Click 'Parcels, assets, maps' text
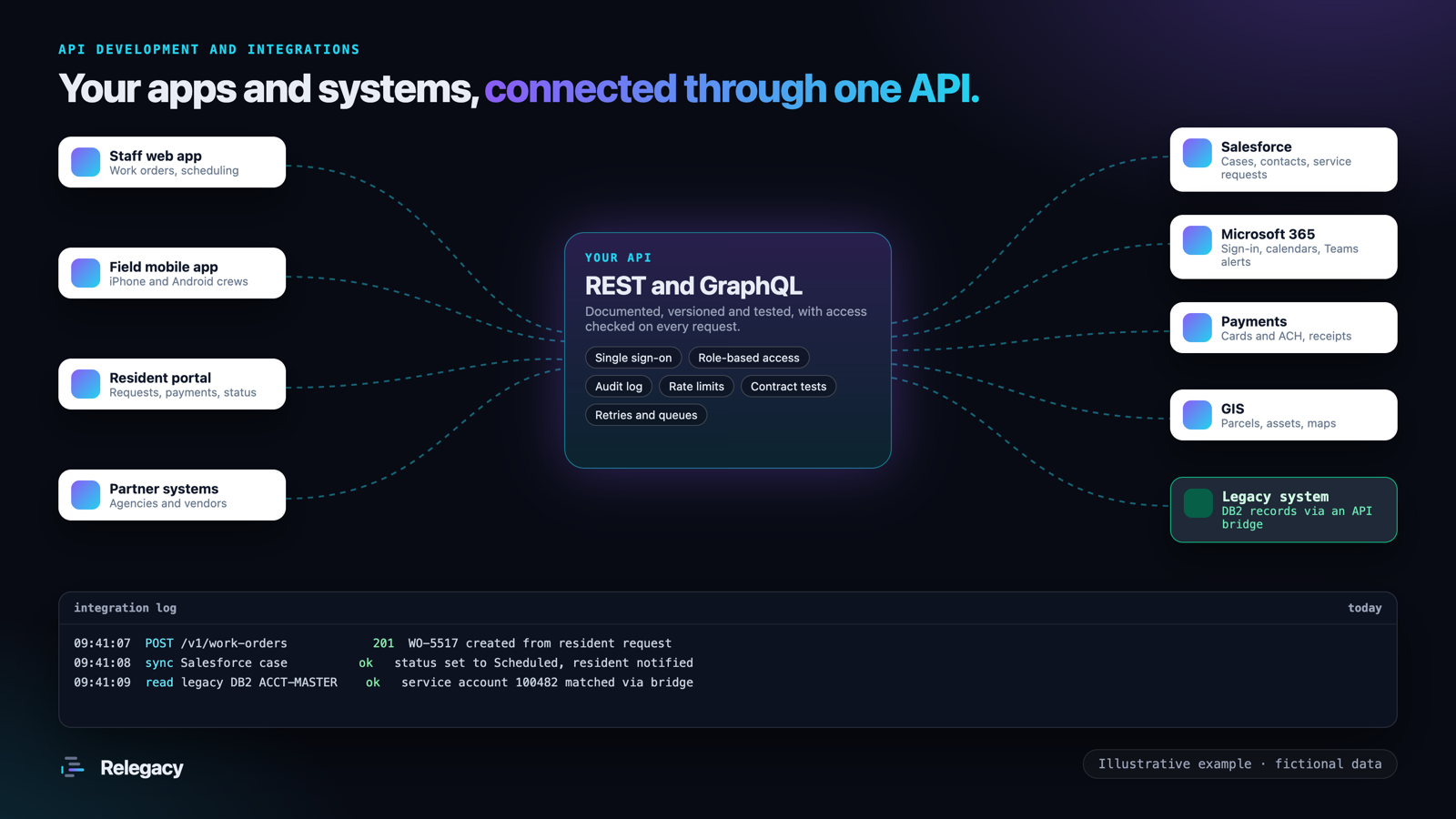1456x819 pixels. 1279,424
